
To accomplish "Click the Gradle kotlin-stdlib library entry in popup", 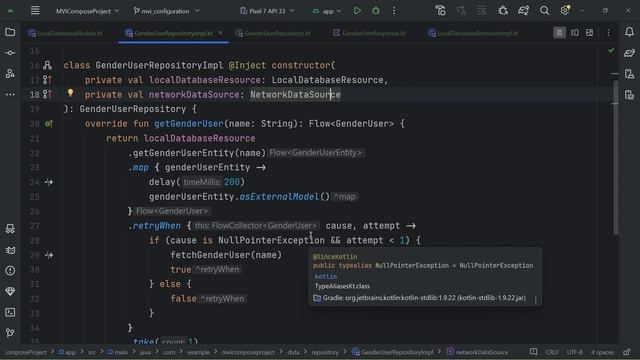I will coord(424,298).
